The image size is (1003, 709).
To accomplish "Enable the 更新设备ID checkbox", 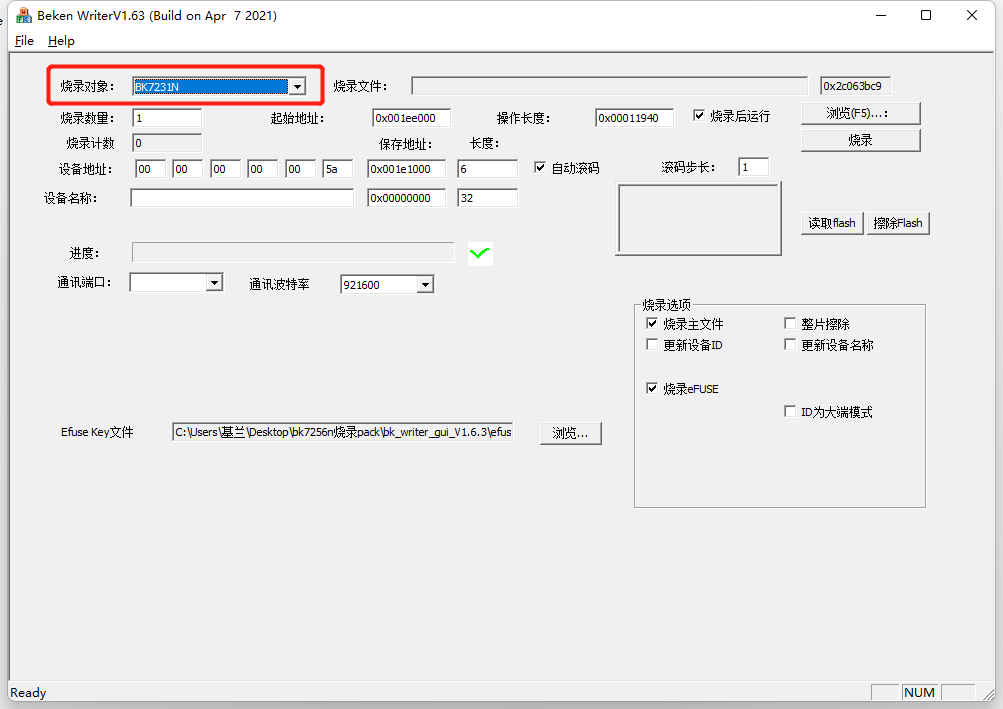I will (x=652, y=344).
